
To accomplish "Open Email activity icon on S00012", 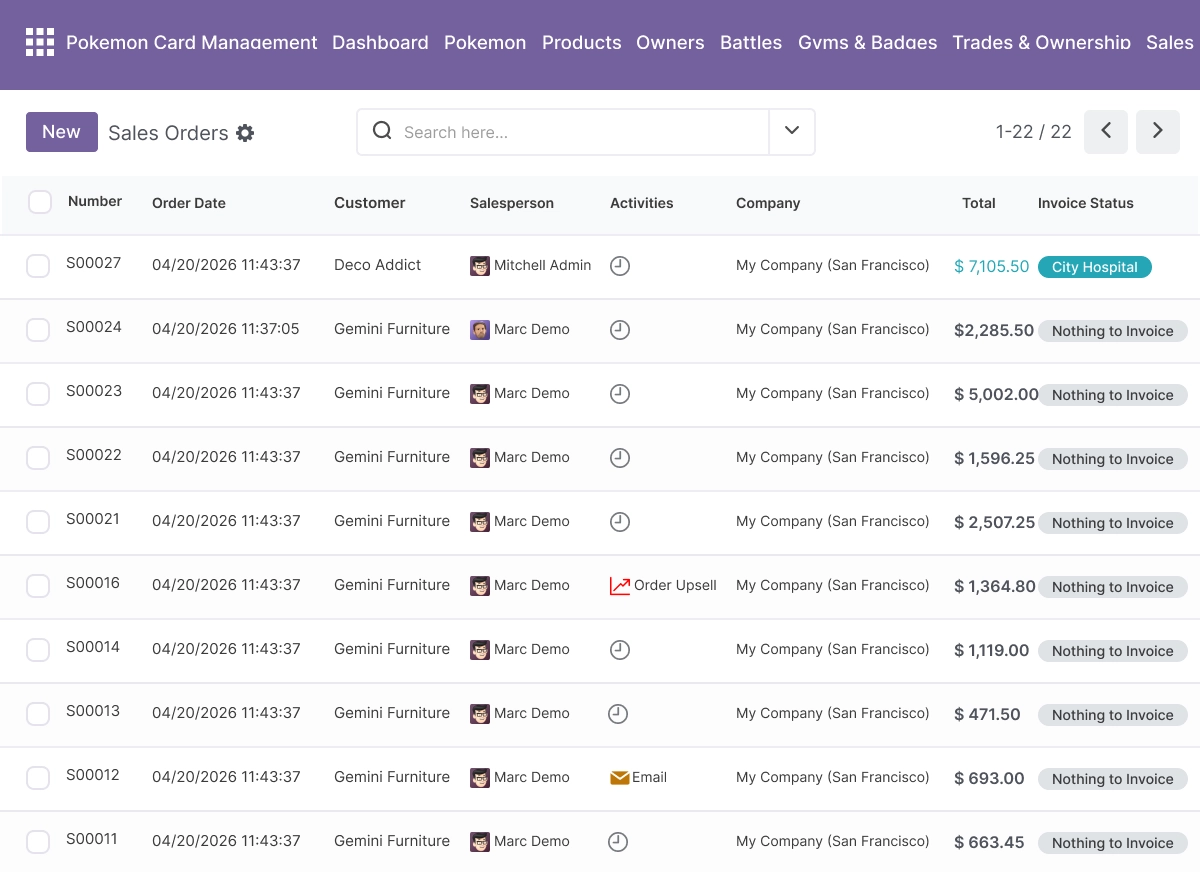I will 620,778.
